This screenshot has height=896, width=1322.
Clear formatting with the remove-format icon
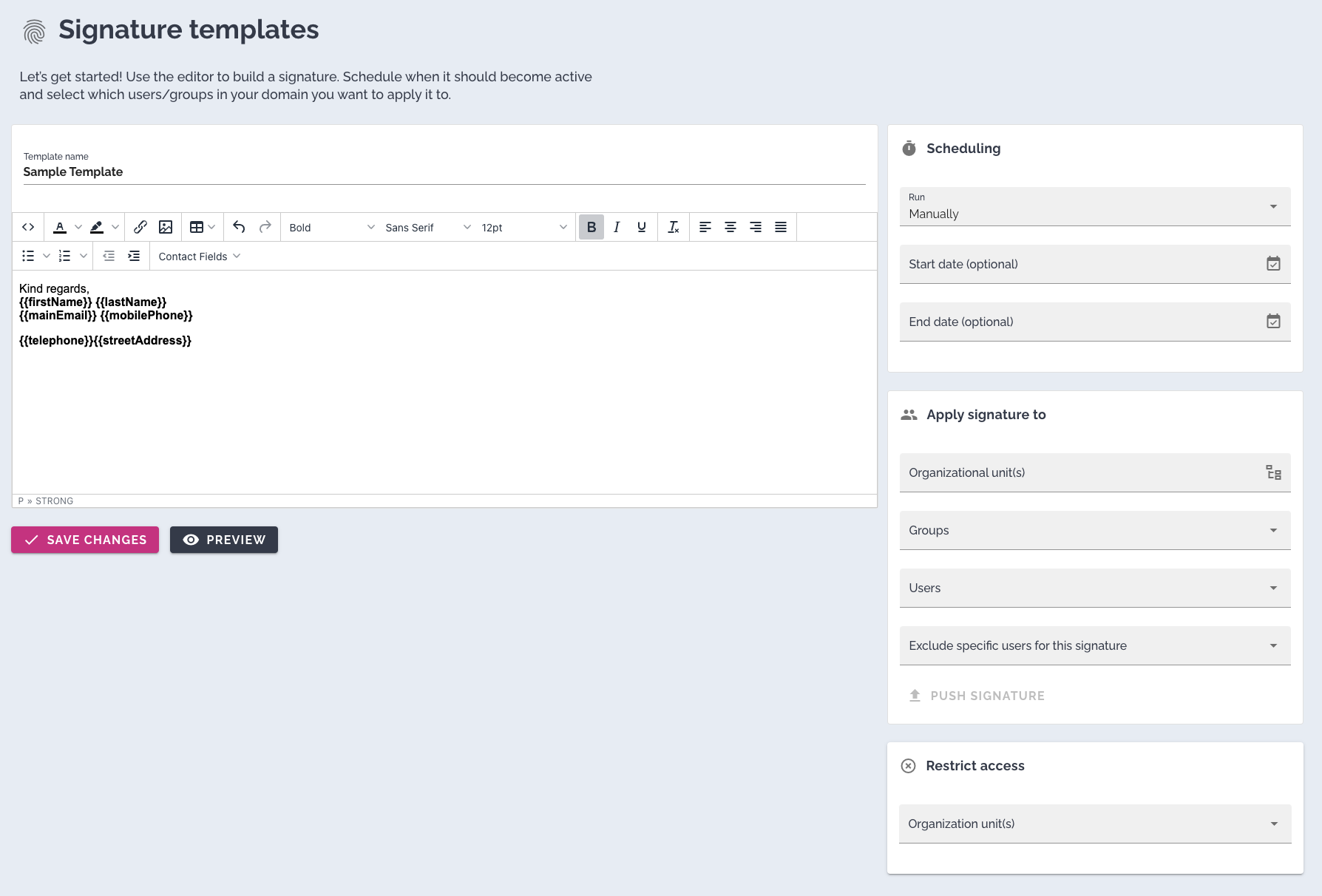673,227
